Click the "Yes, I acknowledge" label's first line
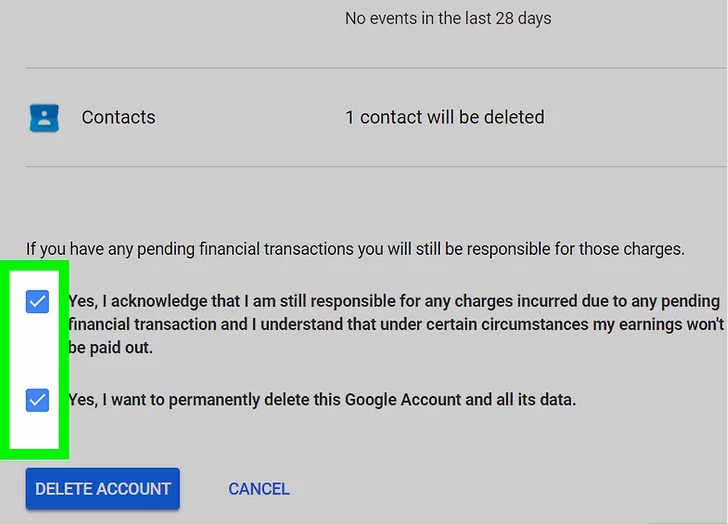The width and height of the screenshot is (728, 524). pyautogui.click(x=394, y=301)
